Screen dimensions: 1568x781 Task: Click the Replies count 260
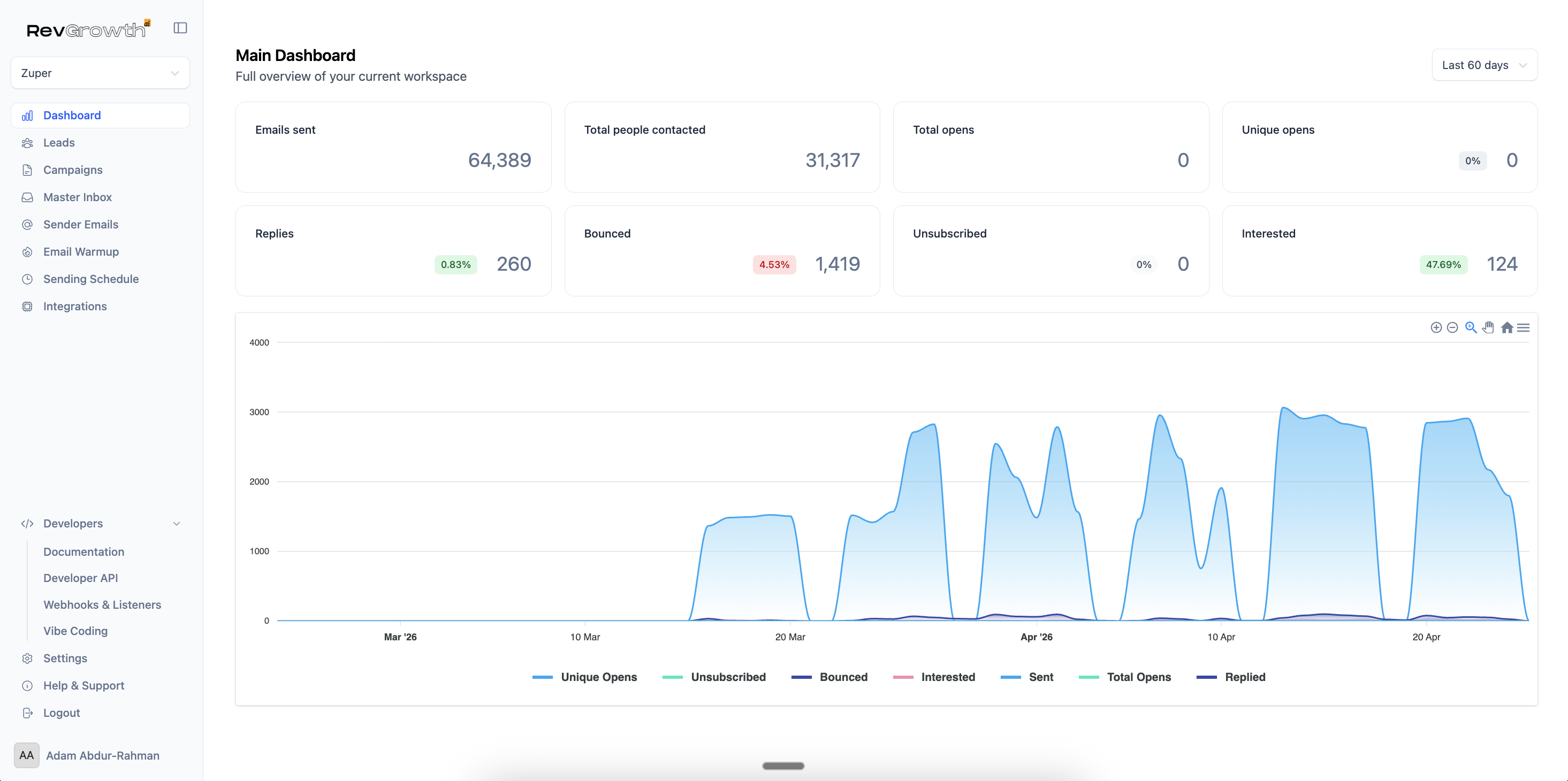tap(514, 264)
